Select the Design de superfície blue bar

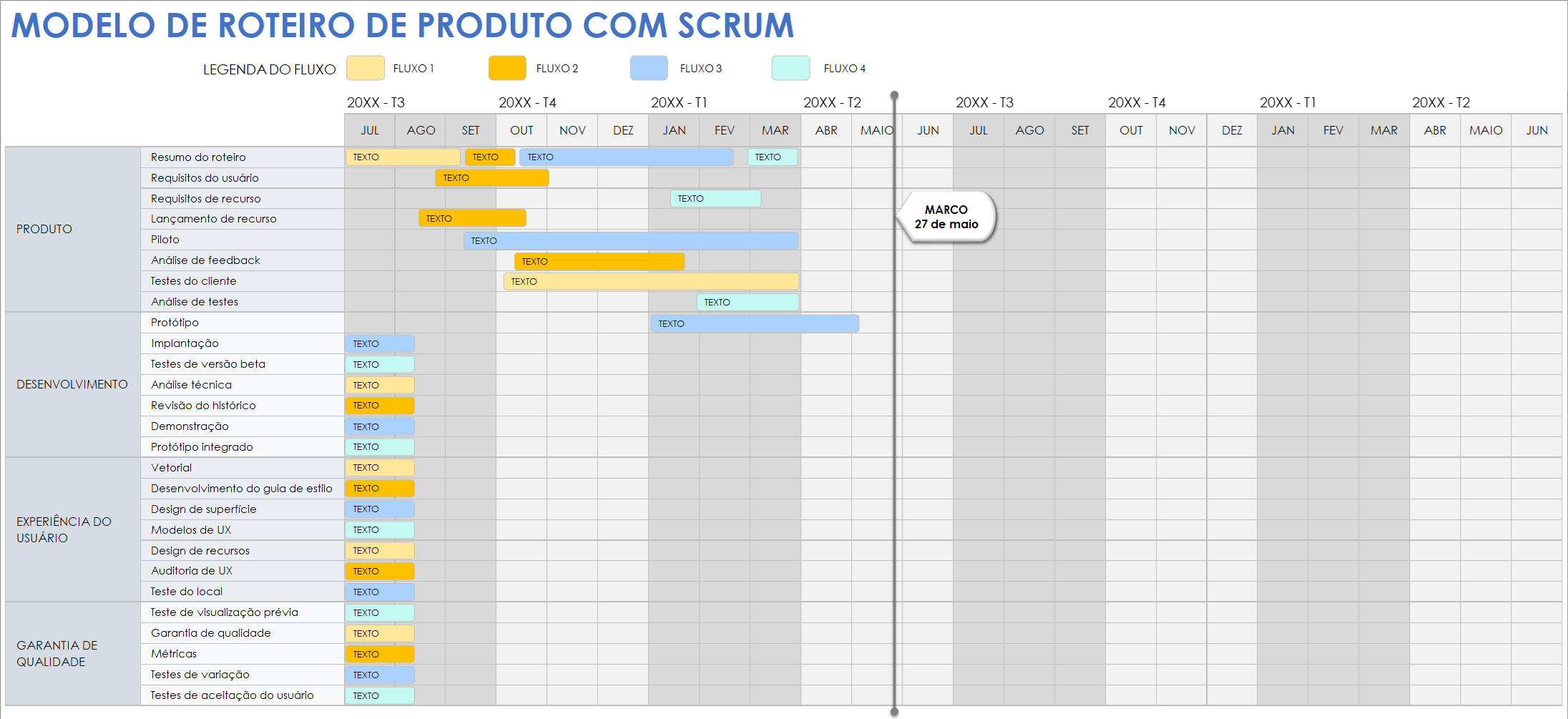380,509
